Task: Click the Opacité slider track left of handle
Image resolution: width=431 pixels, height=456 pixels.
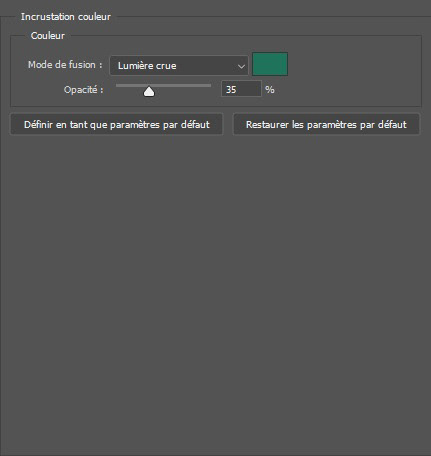Action: 130,86
